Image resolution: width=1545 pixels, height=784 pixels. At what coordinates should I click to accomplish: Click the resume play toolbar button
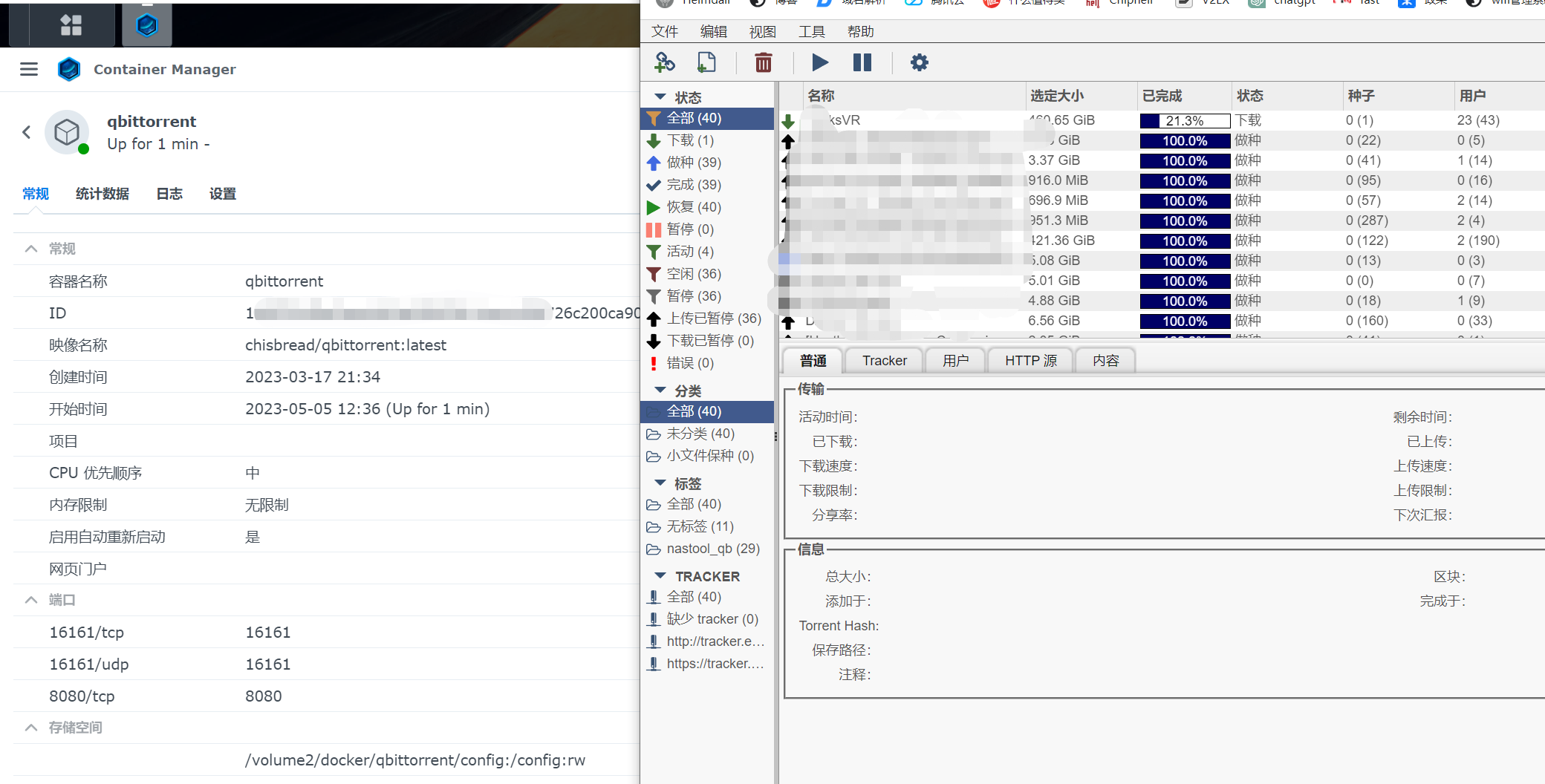click(x=820, y=62)
